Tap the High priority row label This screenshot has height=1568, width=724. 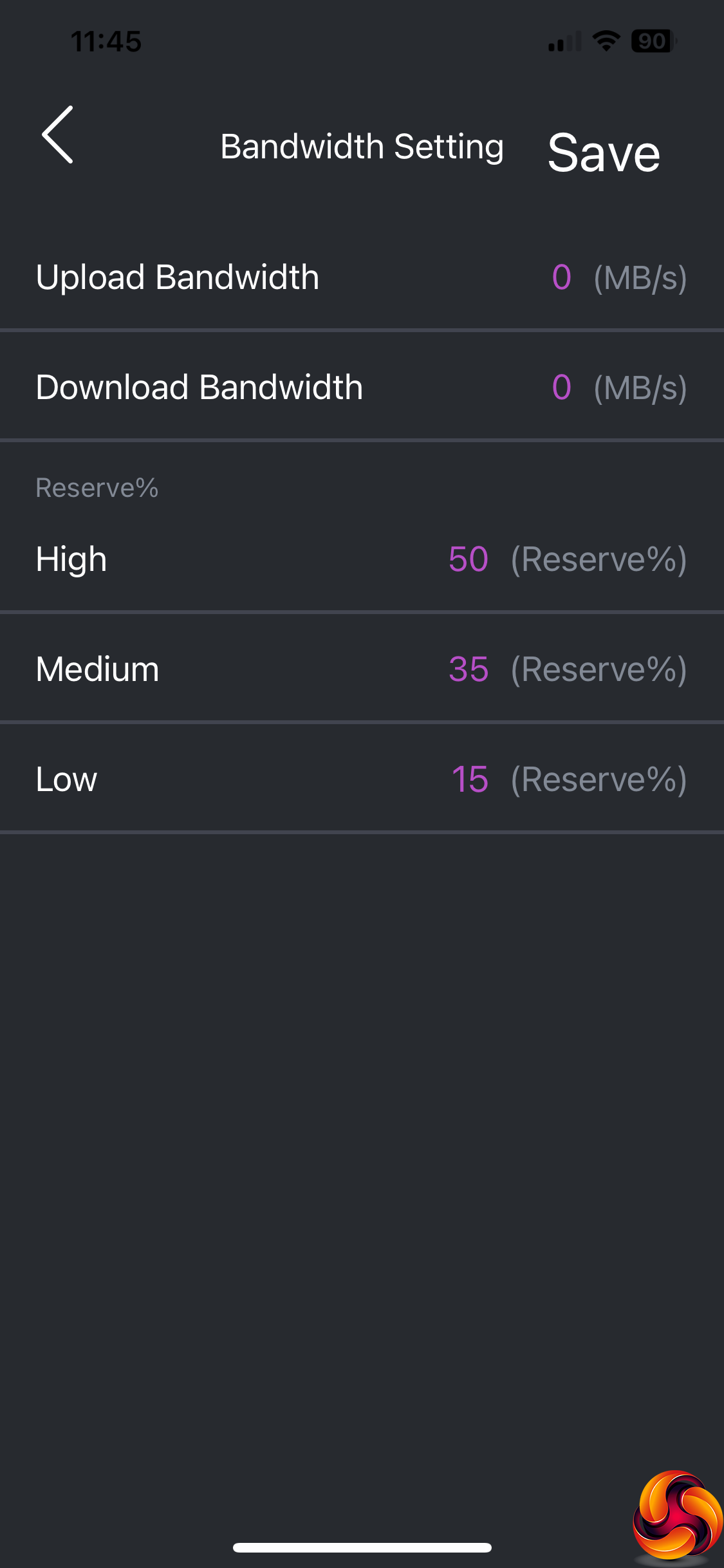[71, 559]
